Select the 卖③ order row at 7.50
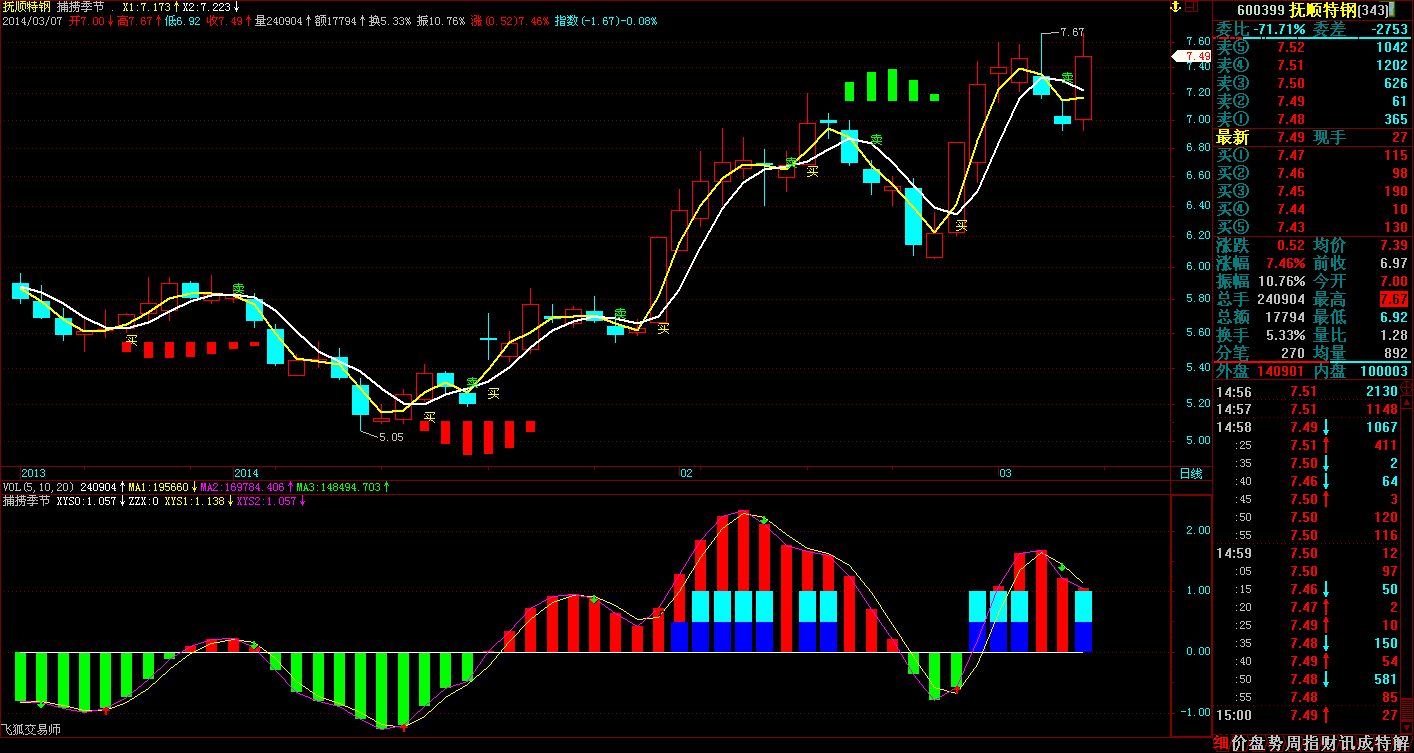Screen dimensions: 1414x753 point(1312,83)
